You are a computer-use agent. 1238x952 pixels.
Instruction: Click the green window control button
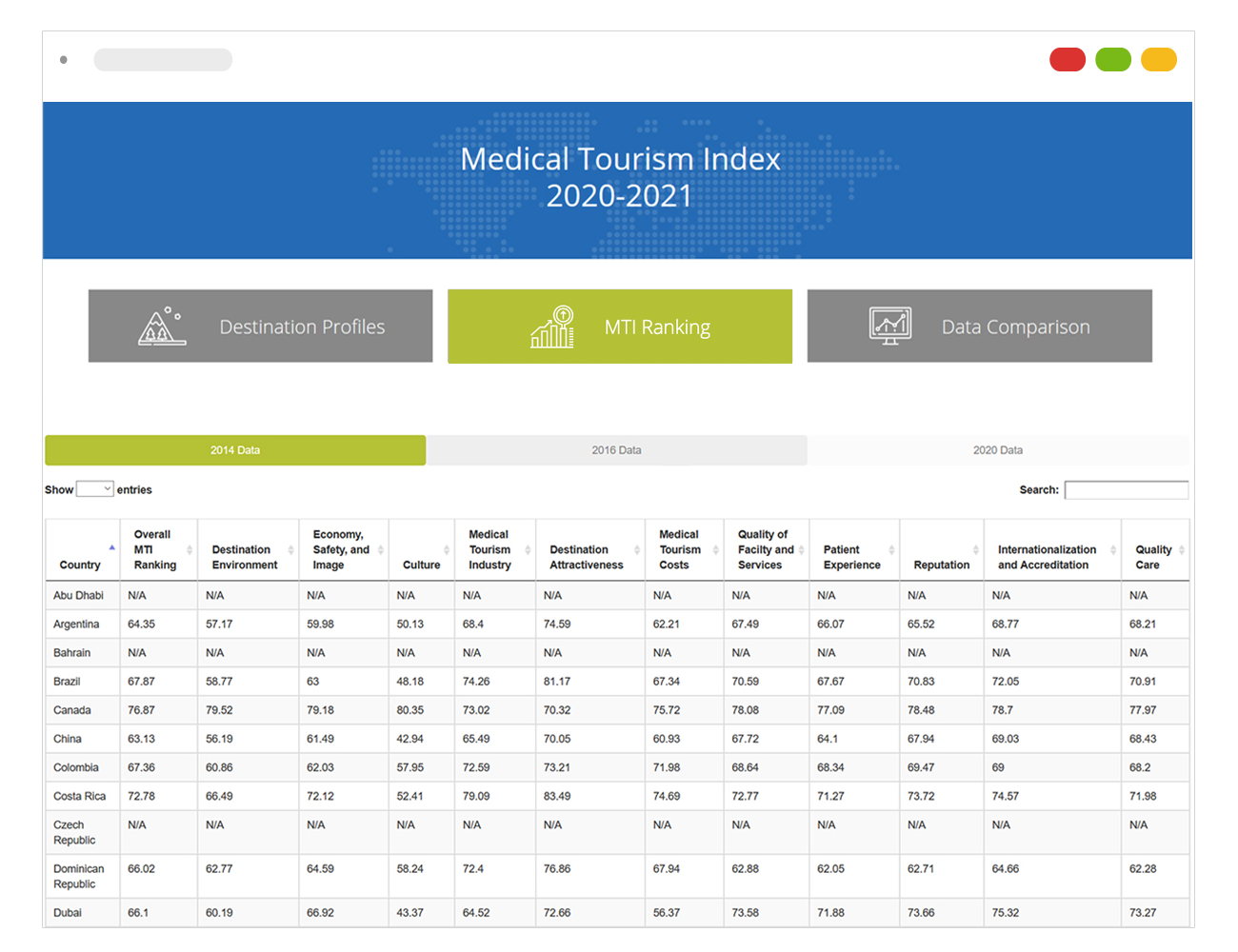click(1113, 59)
